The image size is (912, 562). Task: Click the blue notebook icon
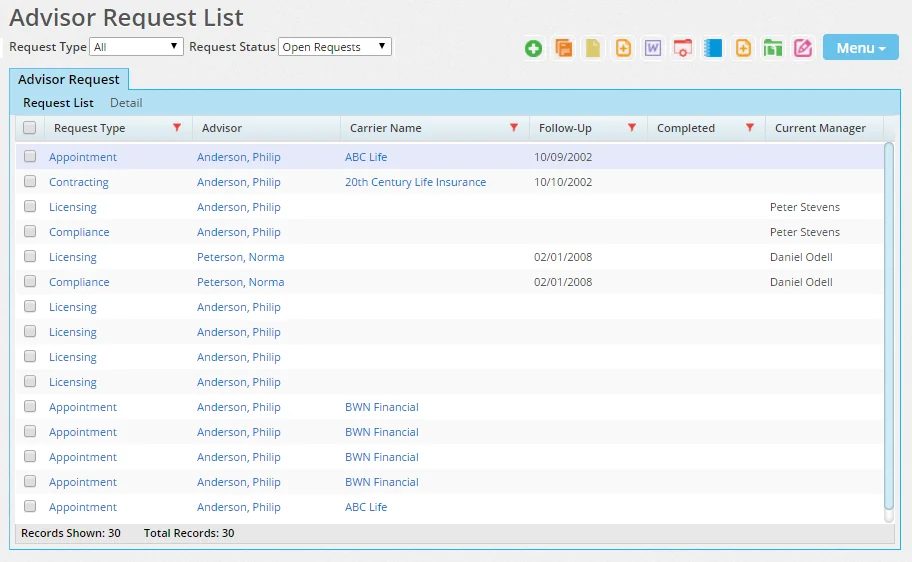click(x=713, y=48)
